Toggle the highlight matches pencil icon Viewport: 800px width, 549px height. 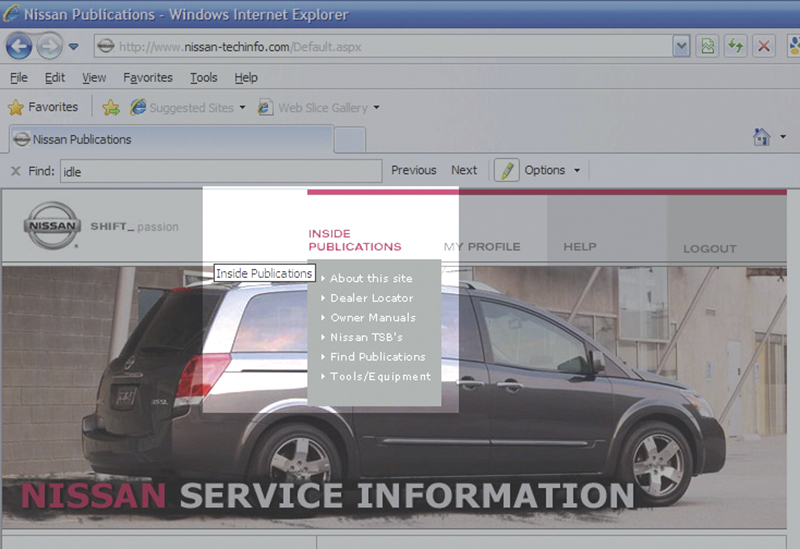tap(506, 170)
